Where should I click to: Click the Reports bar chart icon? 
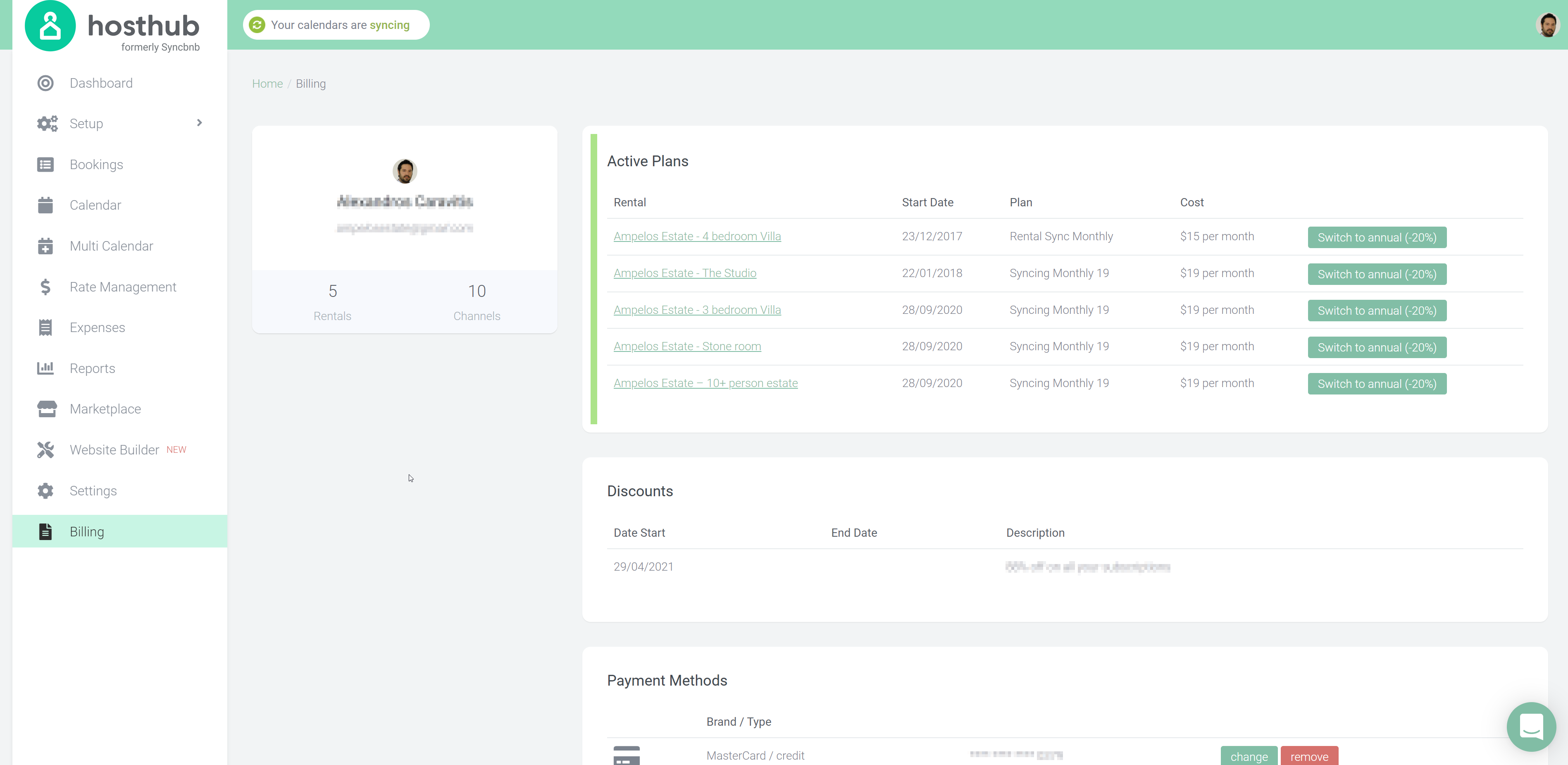click(45, 368)
